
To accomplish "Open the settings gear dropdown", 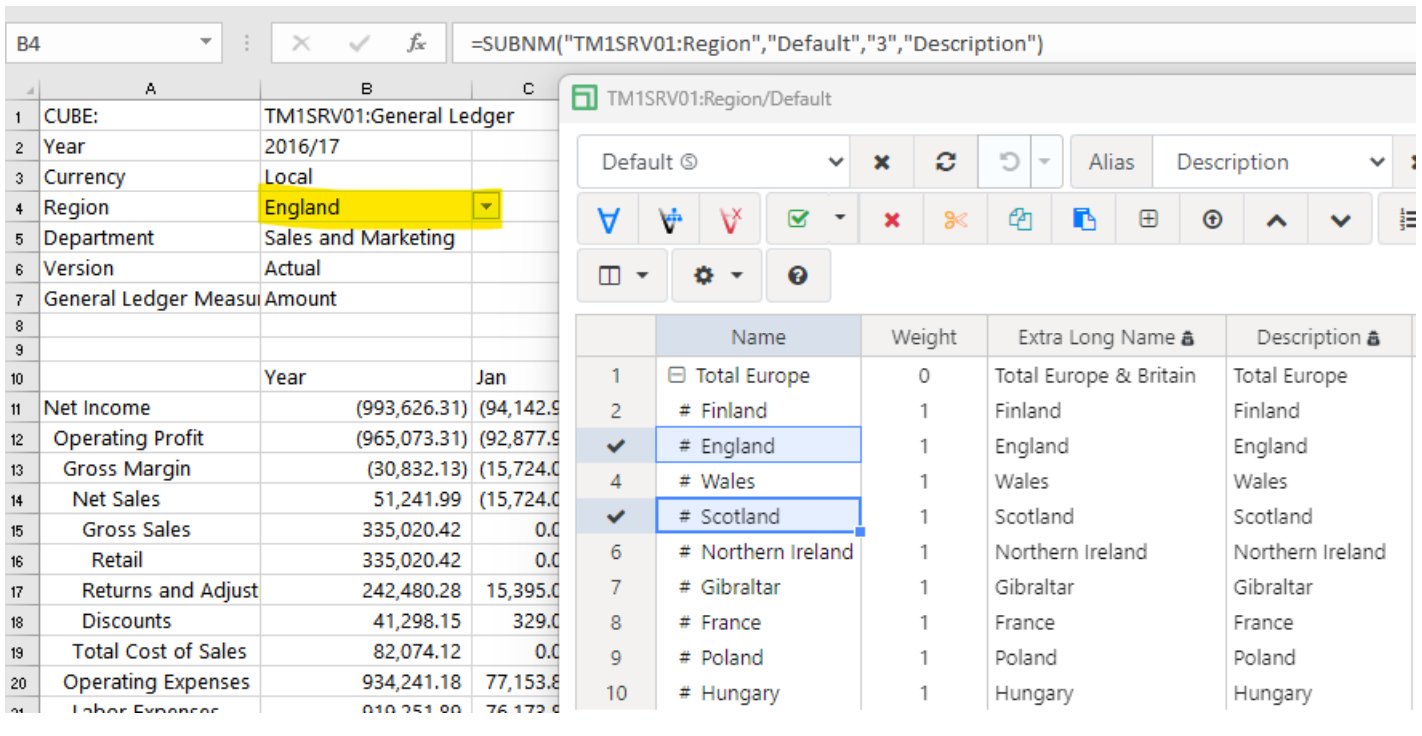I will pos(716,276).
